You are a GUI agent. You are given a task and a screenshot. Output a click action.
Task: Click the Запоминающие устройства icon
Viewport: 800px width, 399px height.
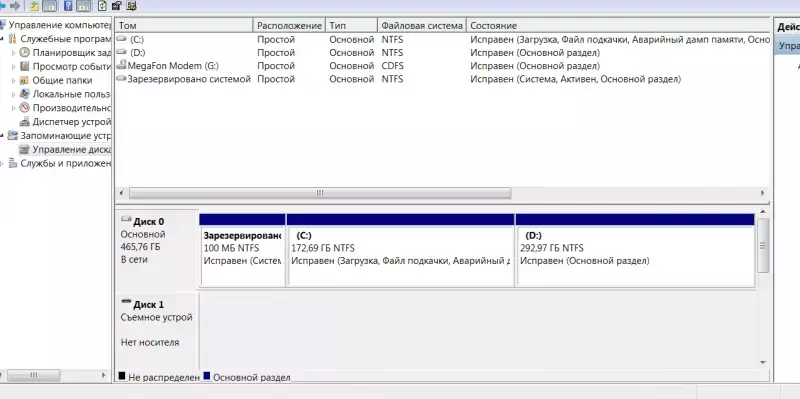tap(13, 135)
